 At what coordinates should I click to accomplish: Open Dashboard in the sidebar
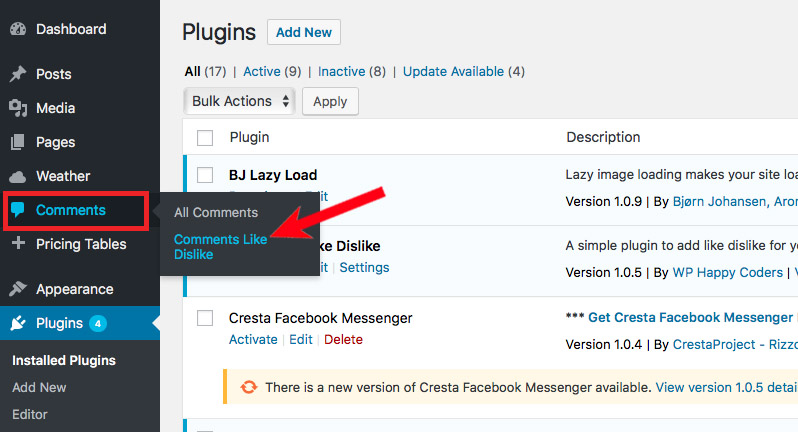click(71, 29)
